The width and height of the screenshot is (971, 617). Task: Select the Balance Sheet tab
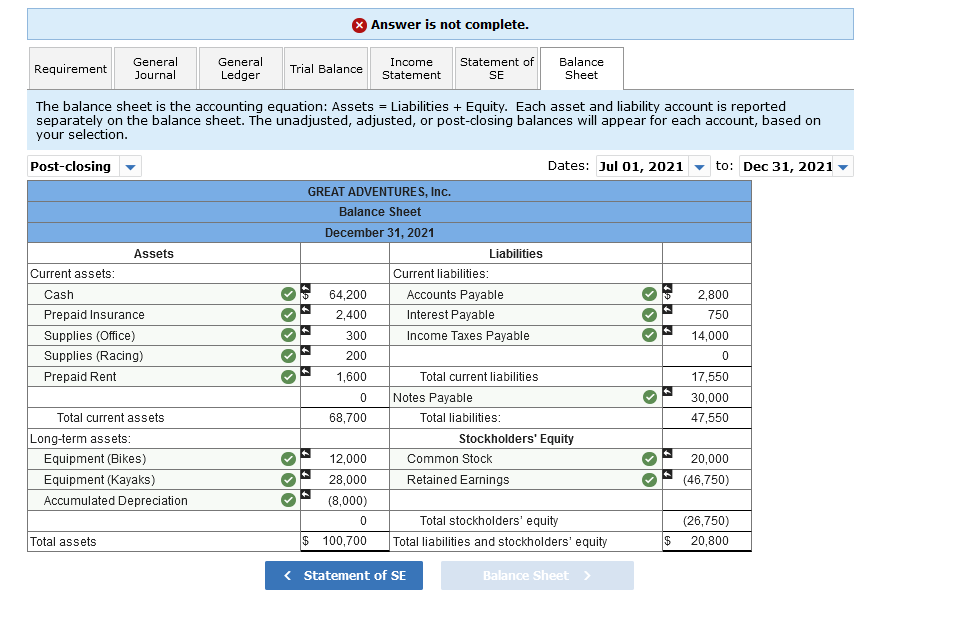pyautogui.click(x=581, y=68)
